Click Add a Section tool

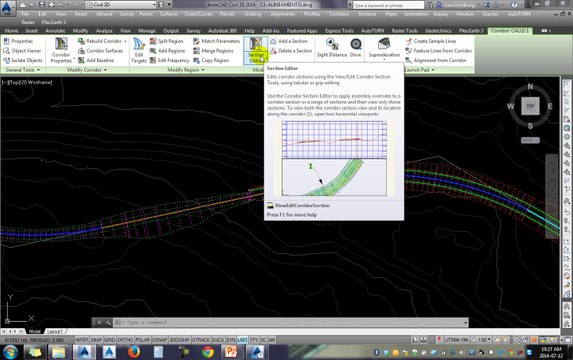289,41
